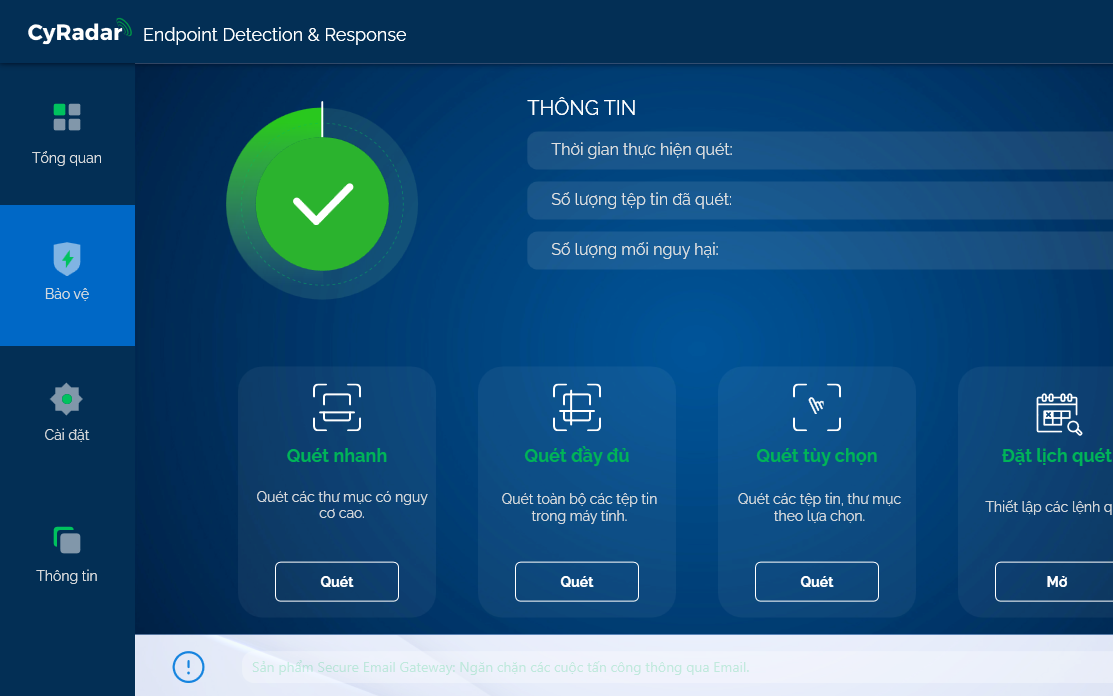Viewport: 1113px width, 696px height.
Task: Open the Thông tin tab label
Action: click(x=67, y=576)
